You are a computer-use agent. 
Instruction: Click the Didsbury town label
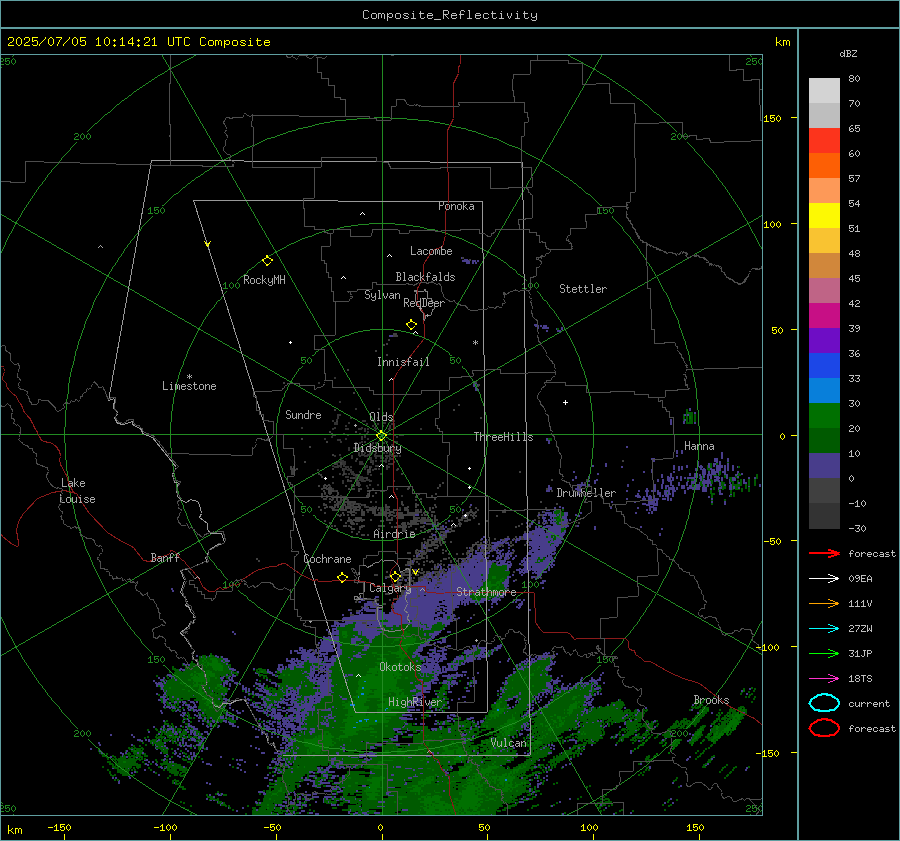coord(377,448)
